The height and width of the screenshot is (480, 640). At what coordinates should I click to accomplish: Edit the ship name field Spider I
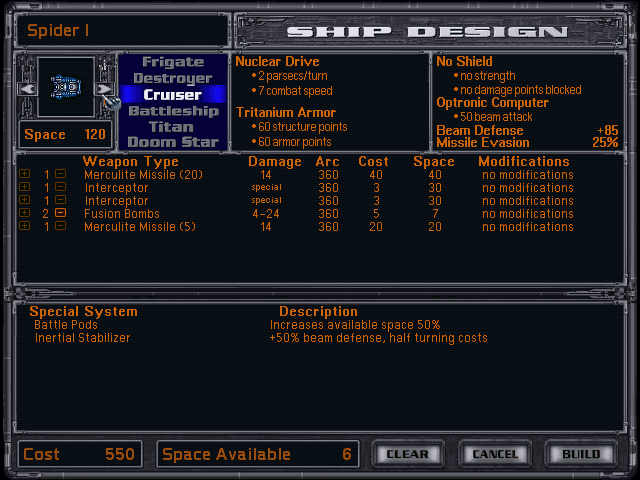pos(120,30)
